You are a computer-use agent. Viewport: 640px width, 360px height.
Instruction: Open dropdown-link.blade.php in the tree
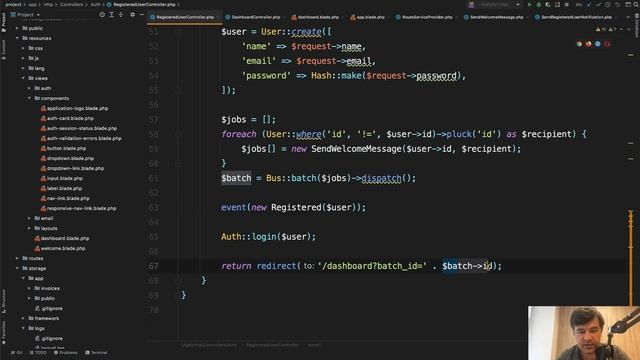click(x=72, y=168)
